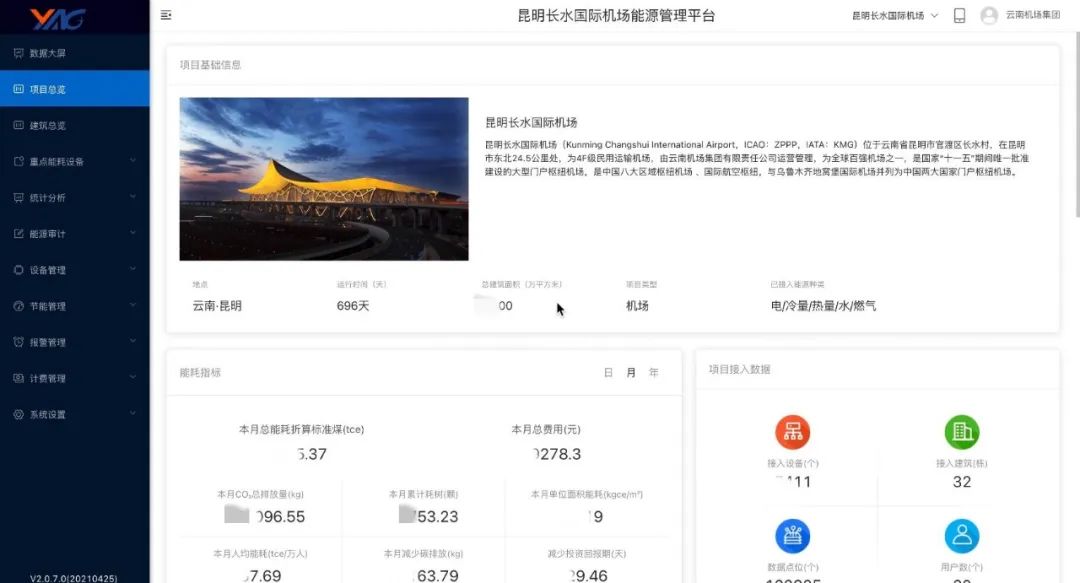Switch energy indicators to 日 view

click(x=608, y=373)
